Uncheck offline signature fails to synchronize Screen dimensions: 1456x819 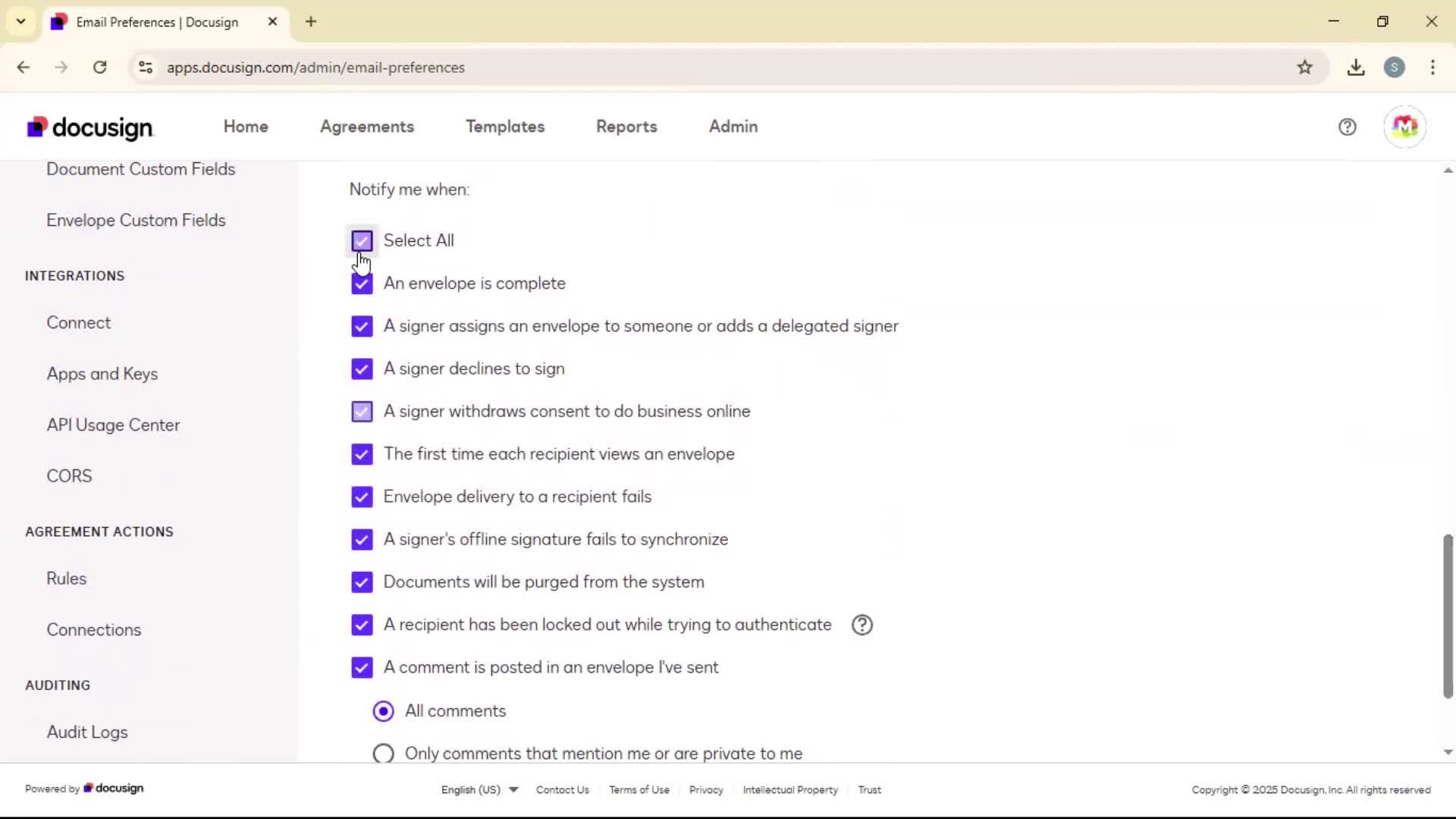point(362,539)
